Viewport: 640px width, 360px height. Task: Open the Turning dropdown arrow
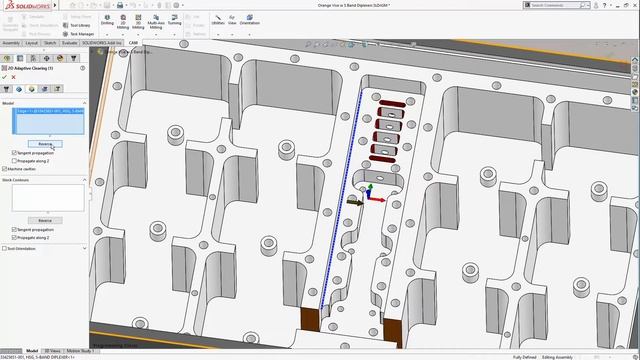(174, 34)
